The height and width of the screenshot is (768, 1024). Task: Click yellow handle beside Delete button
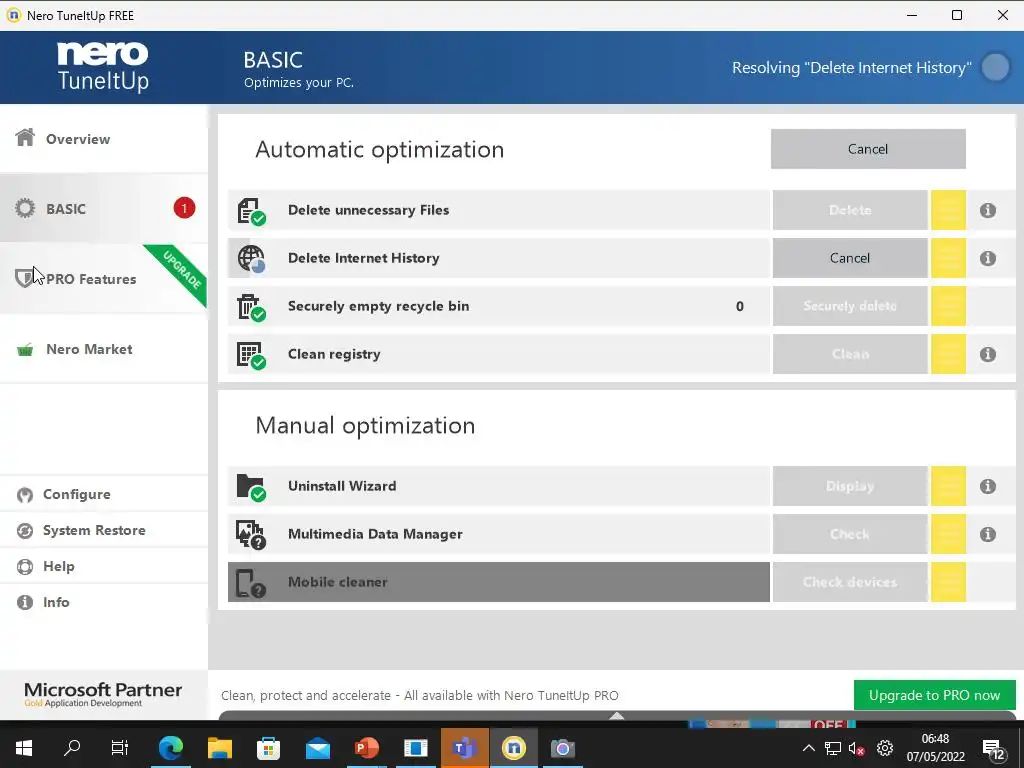pyautogui.click(x=948, y=210)
